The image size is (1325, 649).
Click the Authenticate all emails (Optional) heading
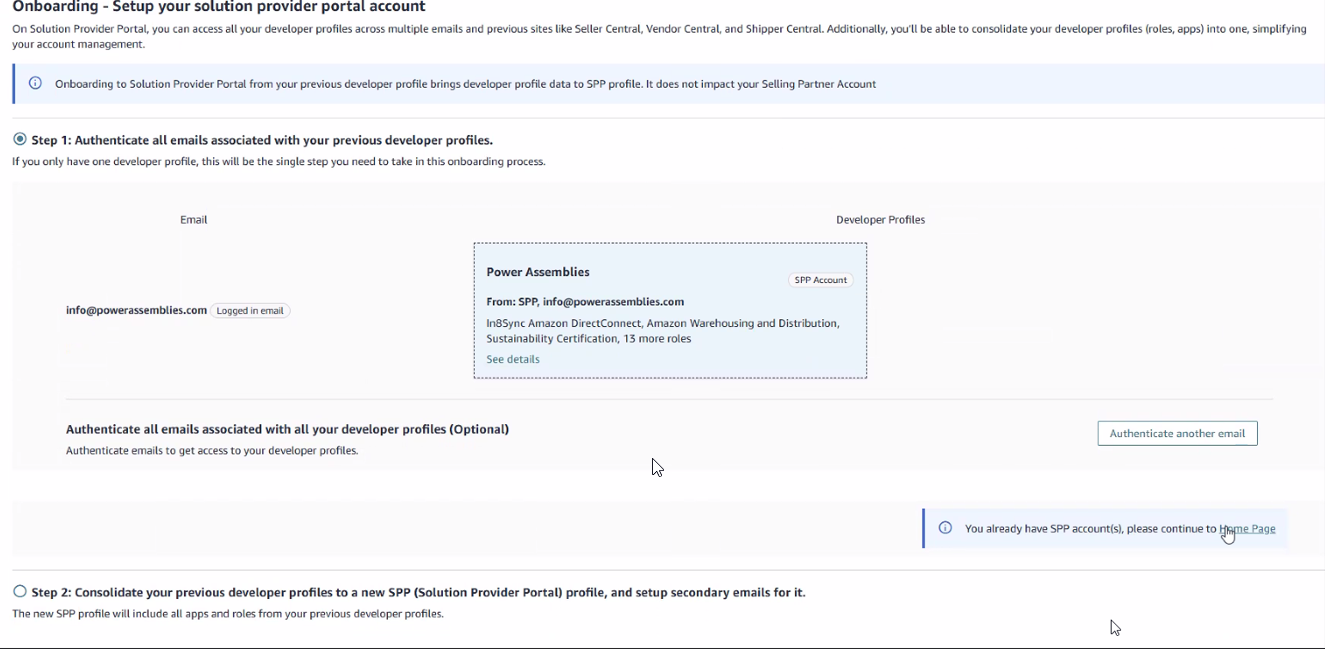click(287, 429)
